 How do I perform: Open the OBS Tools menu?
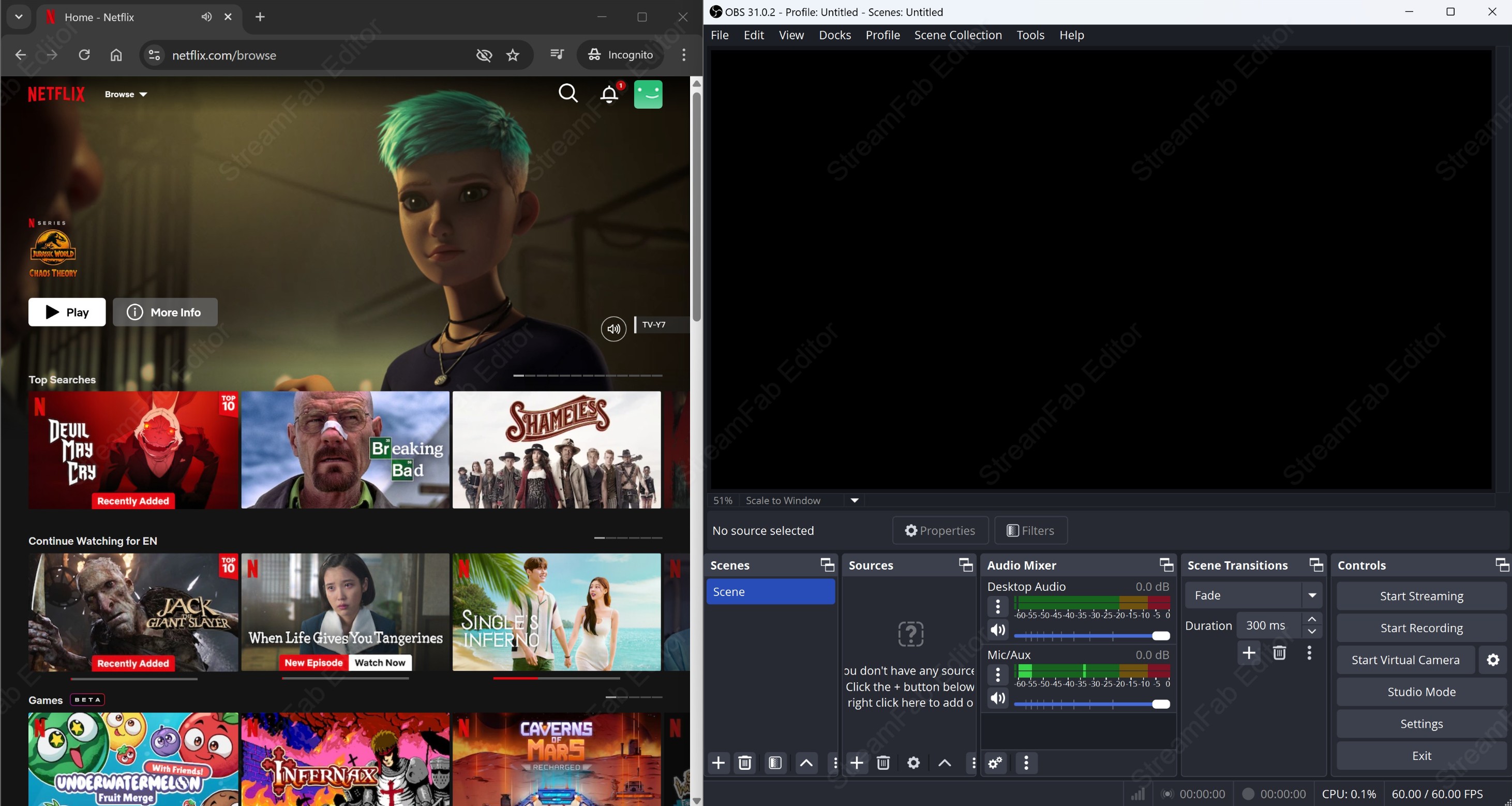click(1030, 35)
